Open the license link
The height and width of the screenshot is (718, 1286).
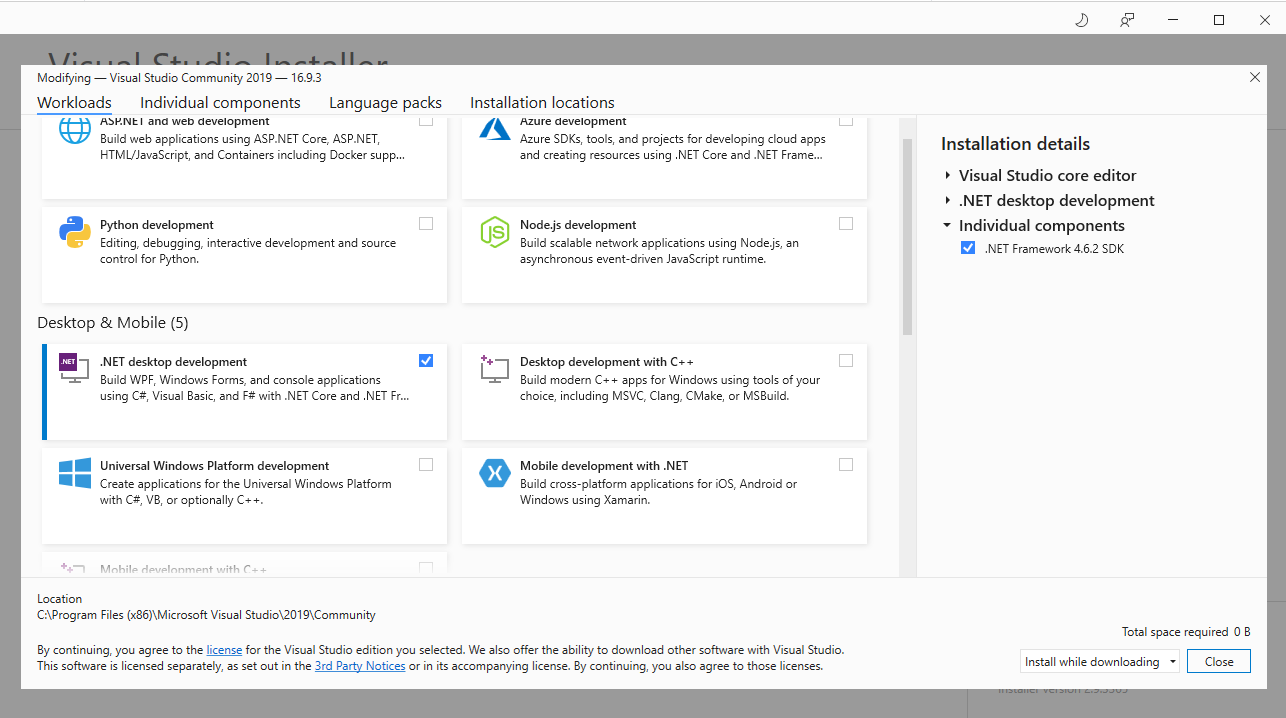pos(224,649)
